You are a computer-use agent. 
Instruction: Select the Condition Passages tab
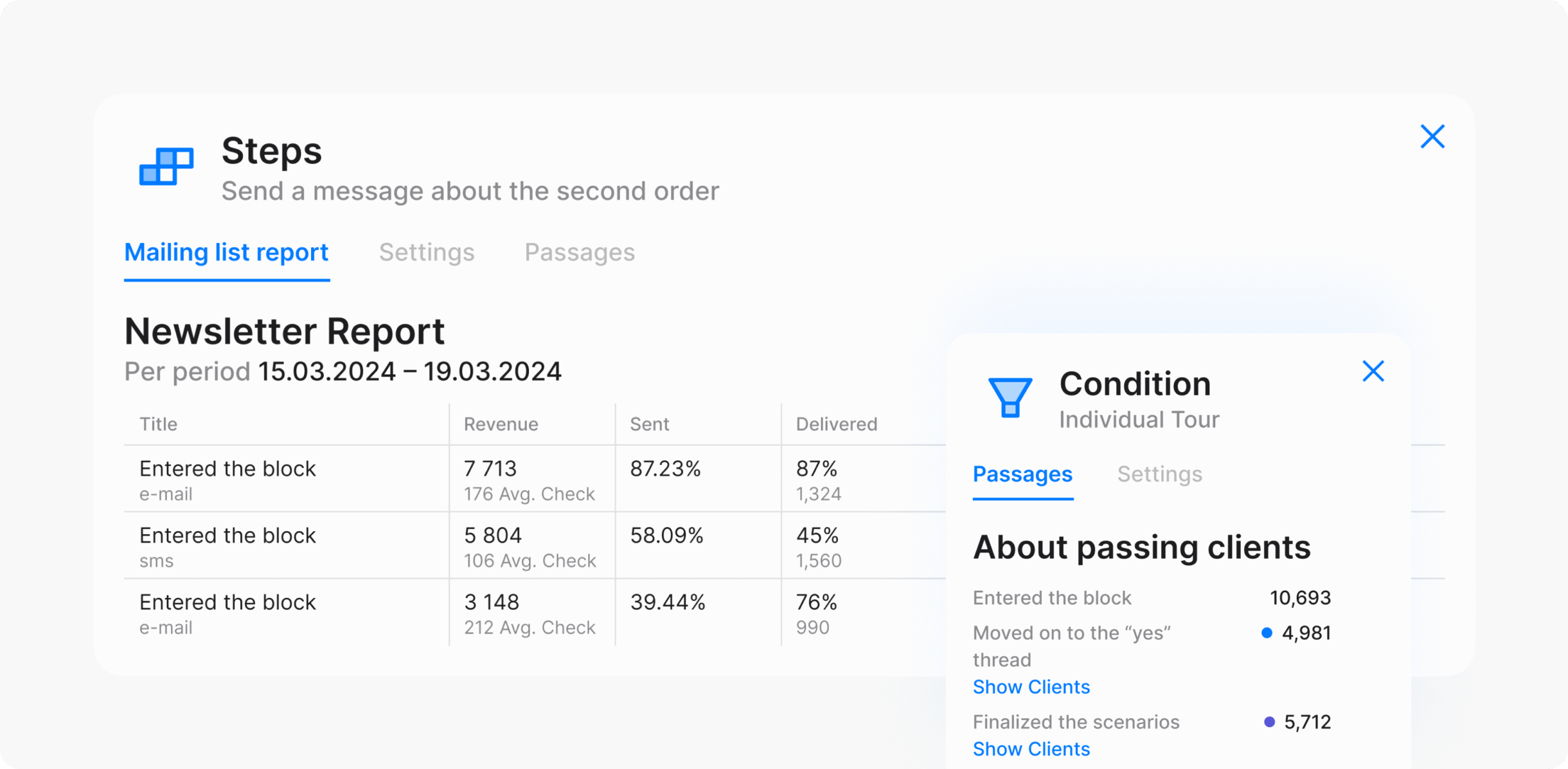[1022, 475]
